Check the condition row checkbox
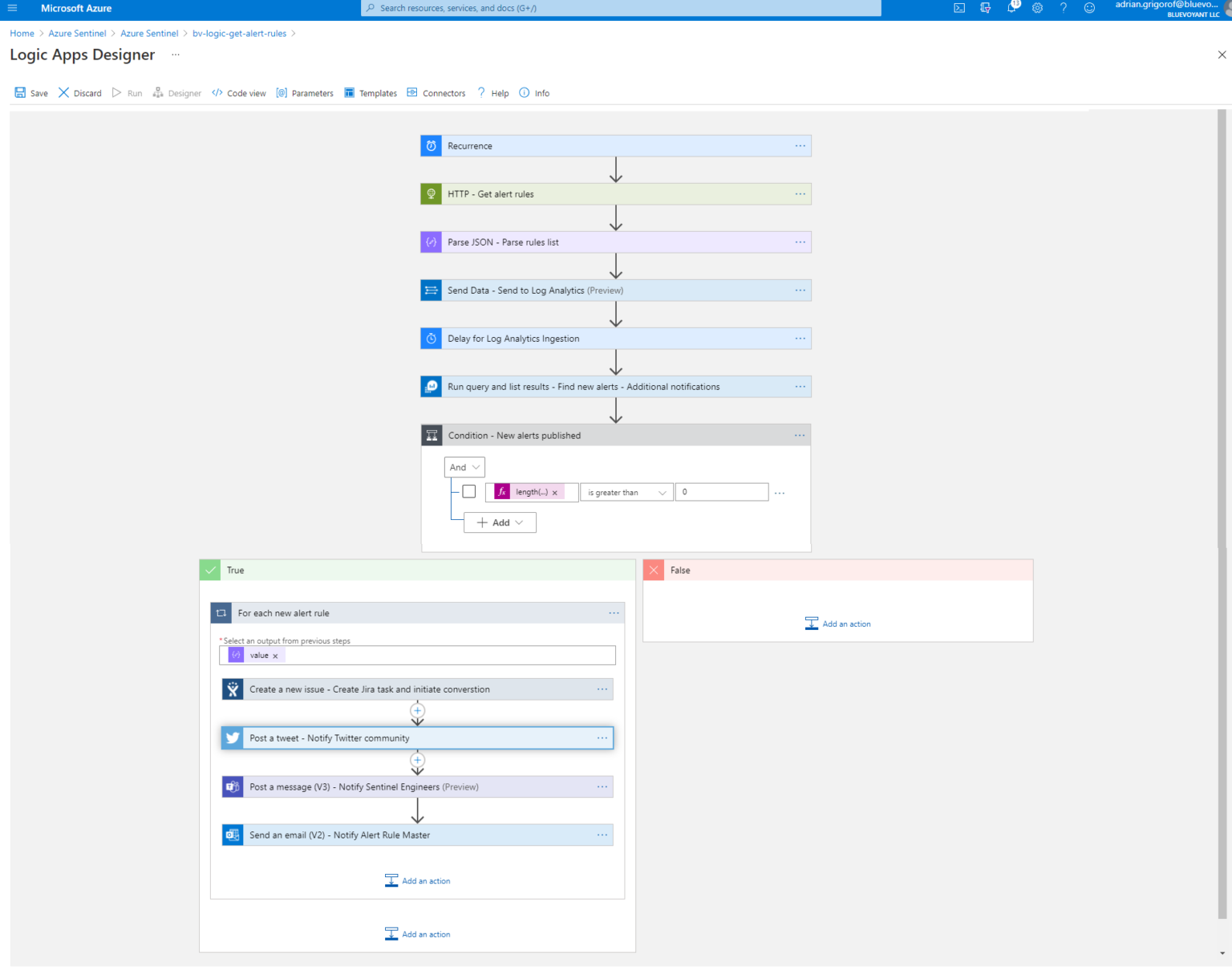The image size is (1232, 967). (x=469, y=491)
